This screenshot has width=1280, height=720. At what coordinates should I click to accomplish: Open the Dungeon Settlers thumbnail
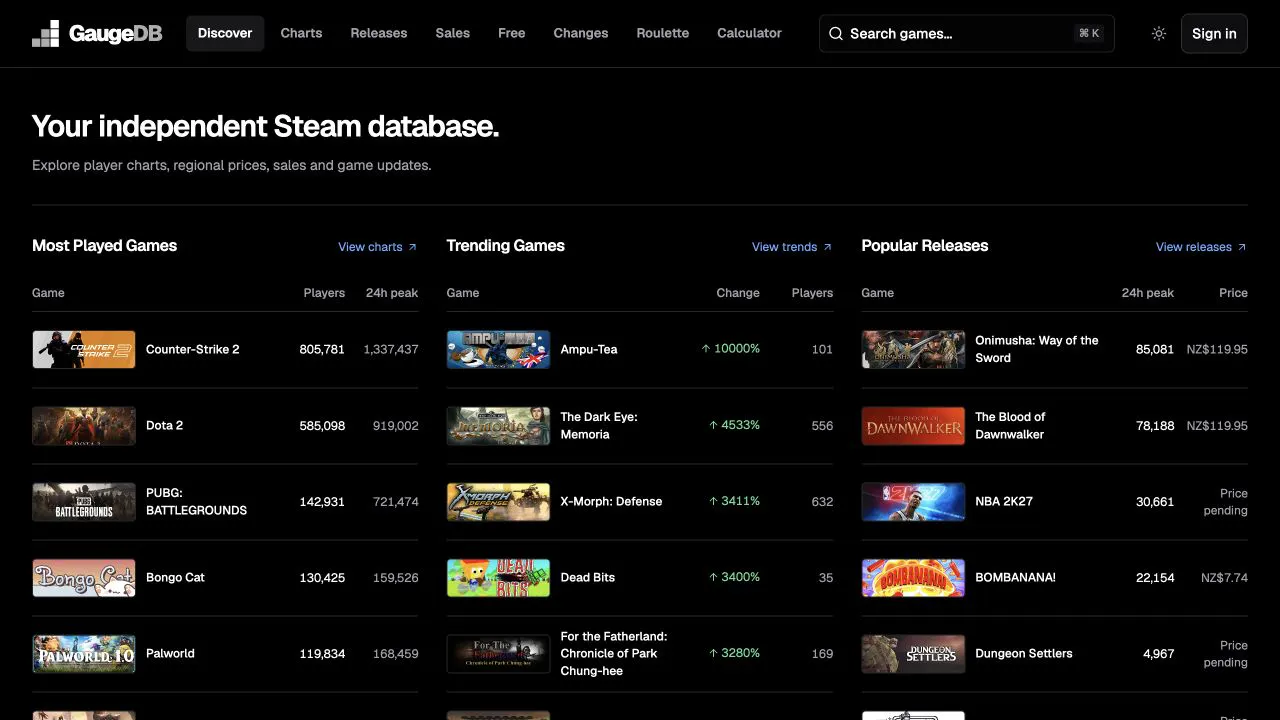coord(913,653)
